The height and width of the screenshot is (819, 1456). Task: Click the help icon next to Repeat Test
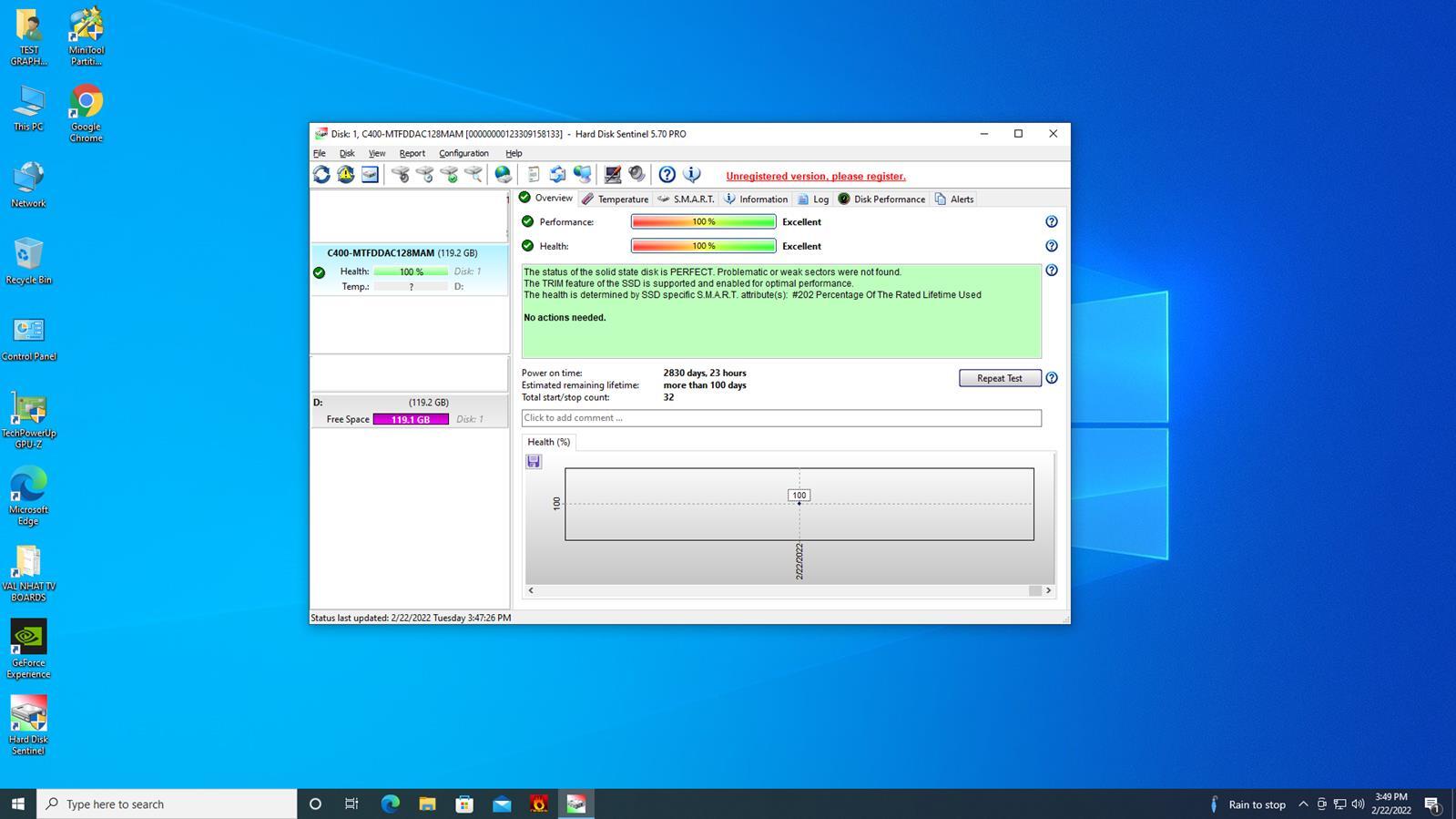tap(1052, 378)
